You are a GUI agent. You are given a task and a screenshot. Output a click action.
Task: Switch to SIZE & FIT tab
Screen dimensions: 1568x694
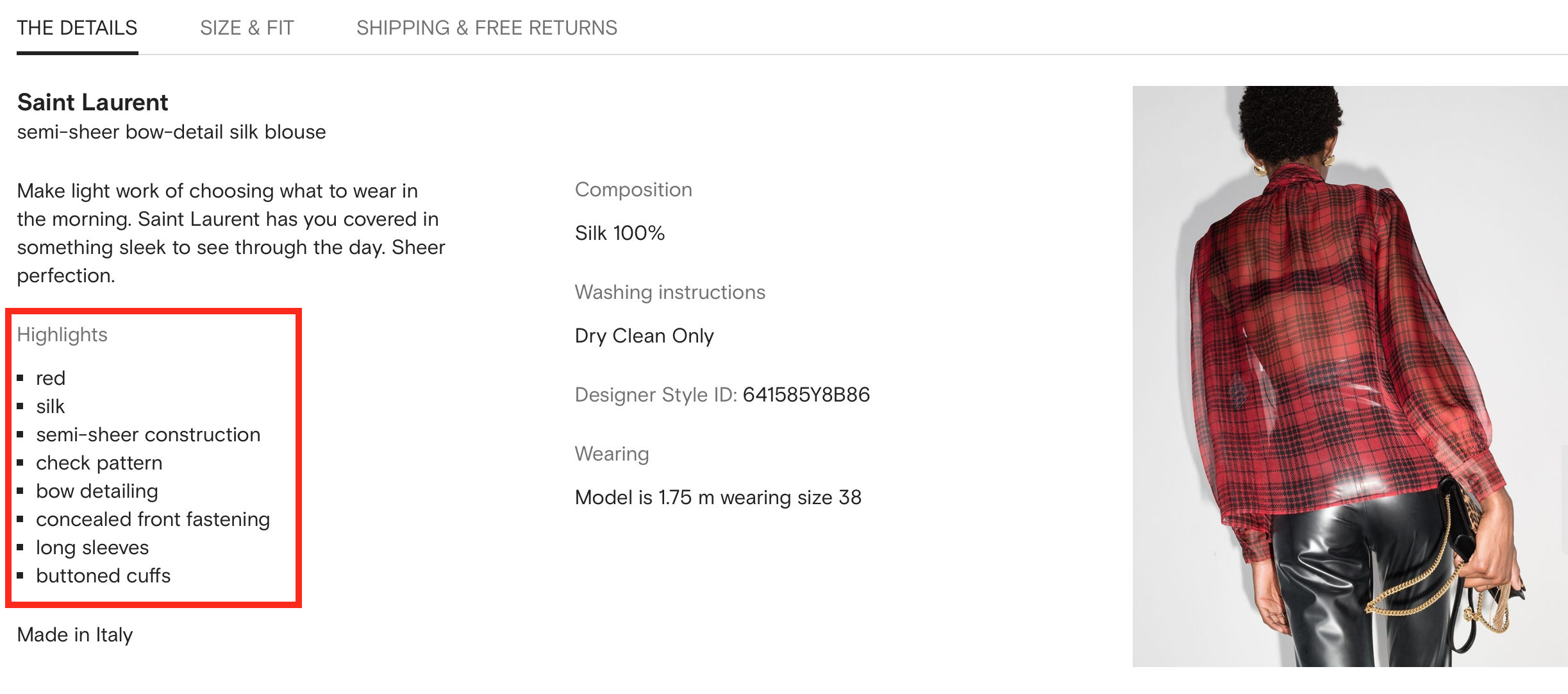247,28
